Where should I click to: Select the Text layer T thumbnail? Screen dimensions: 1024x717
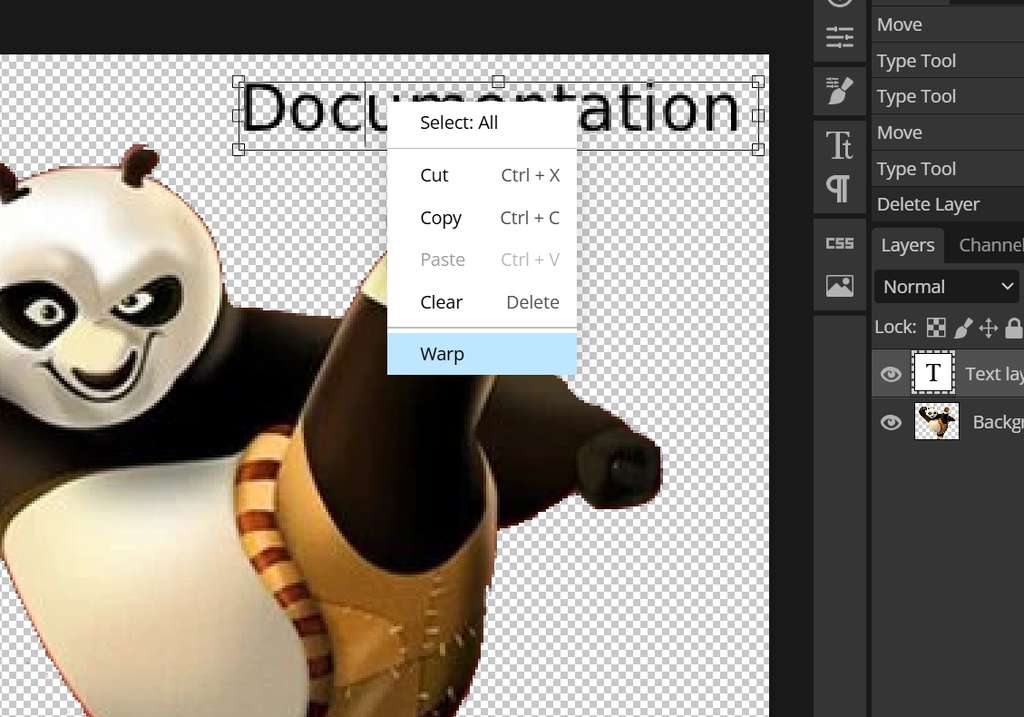(933, 373)
